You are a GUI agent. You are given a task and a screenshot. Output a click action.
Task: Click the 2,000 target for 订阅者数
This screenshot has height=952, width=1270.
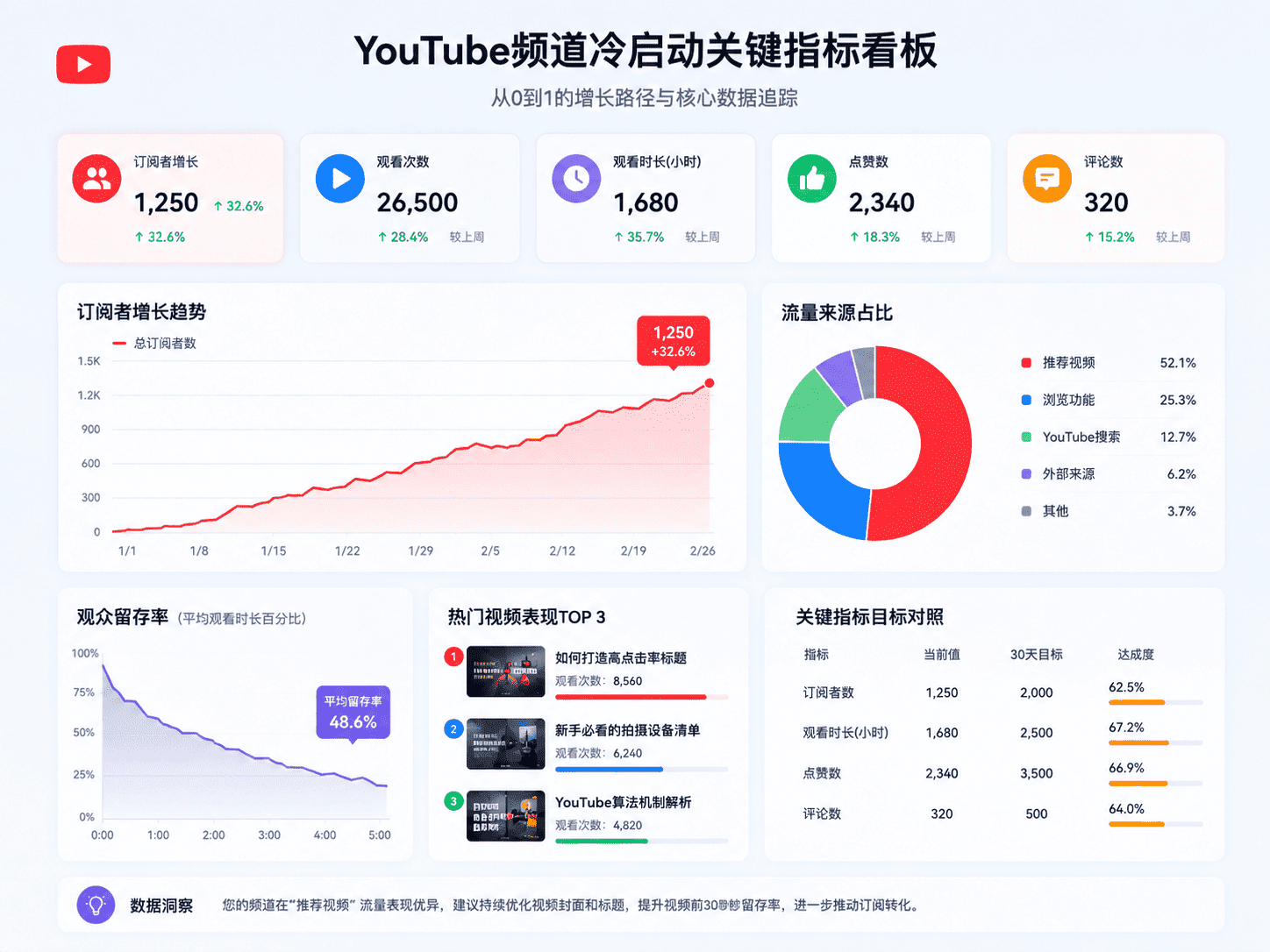(x=1037, y=693)
